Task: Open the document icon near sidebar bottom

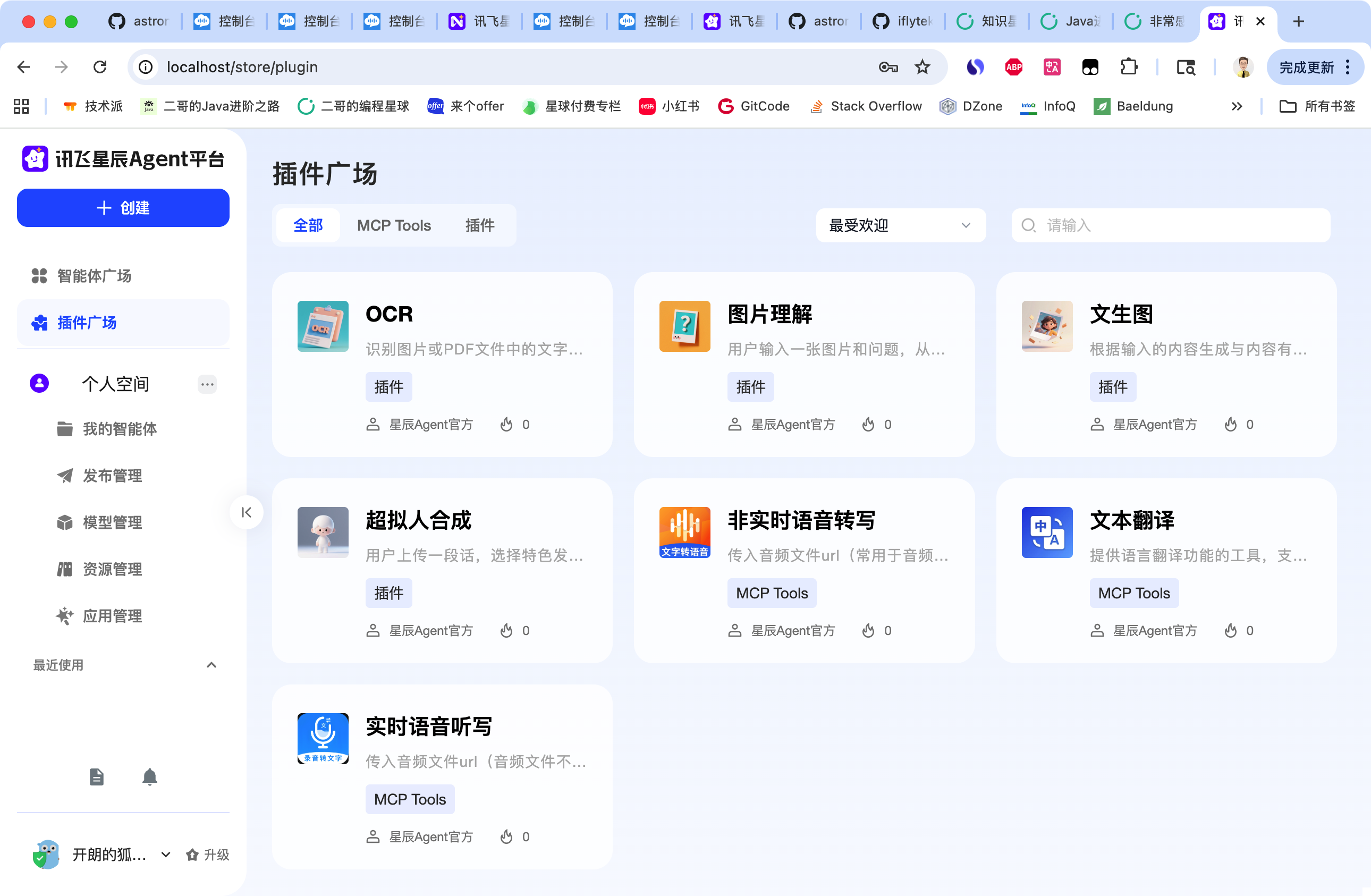Action: 97,777
